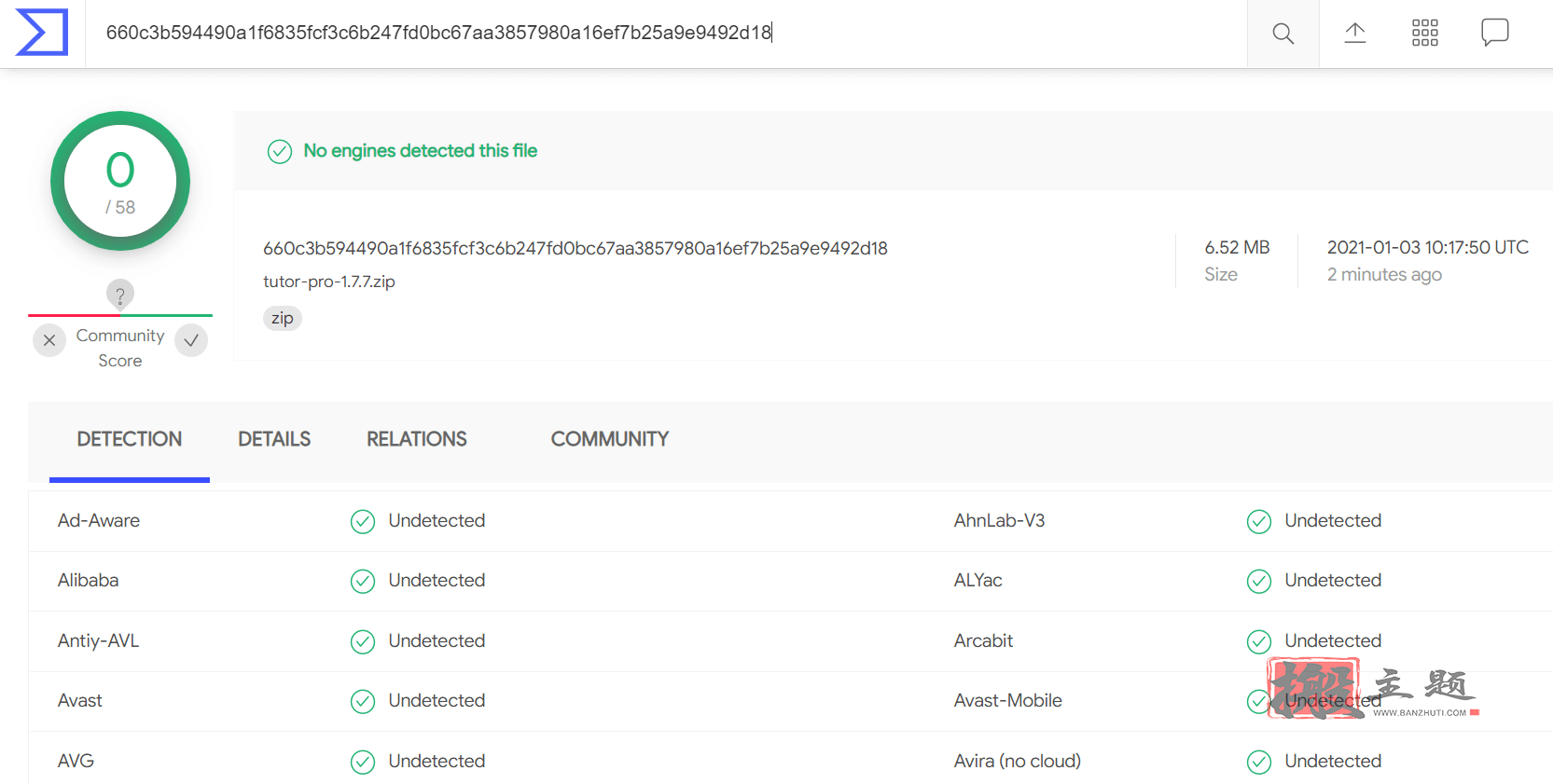Select the '2 minutes ago' text
Viewport: 1553px width, 784px height.
click(x=1384, y=274)
